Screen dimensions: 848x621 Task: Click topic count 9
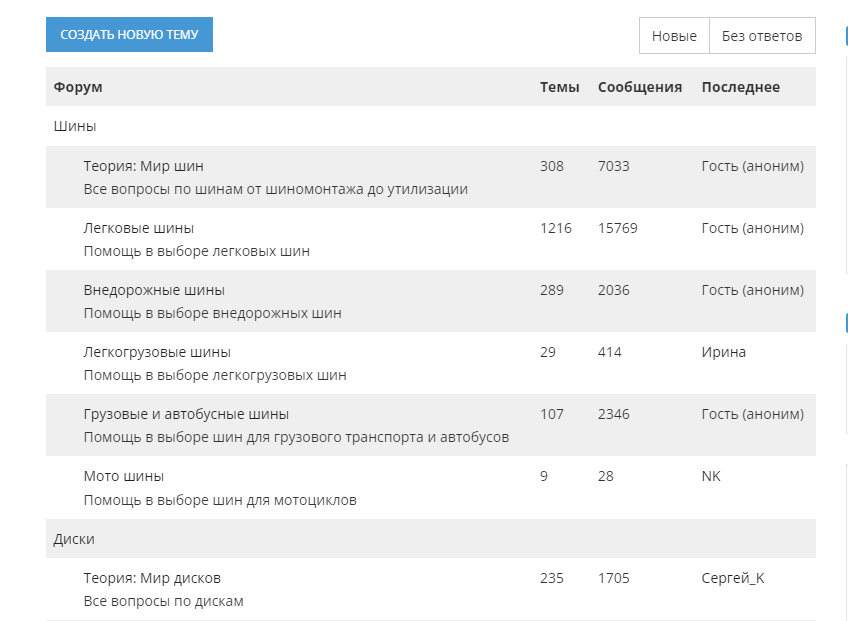pos(544,477)
